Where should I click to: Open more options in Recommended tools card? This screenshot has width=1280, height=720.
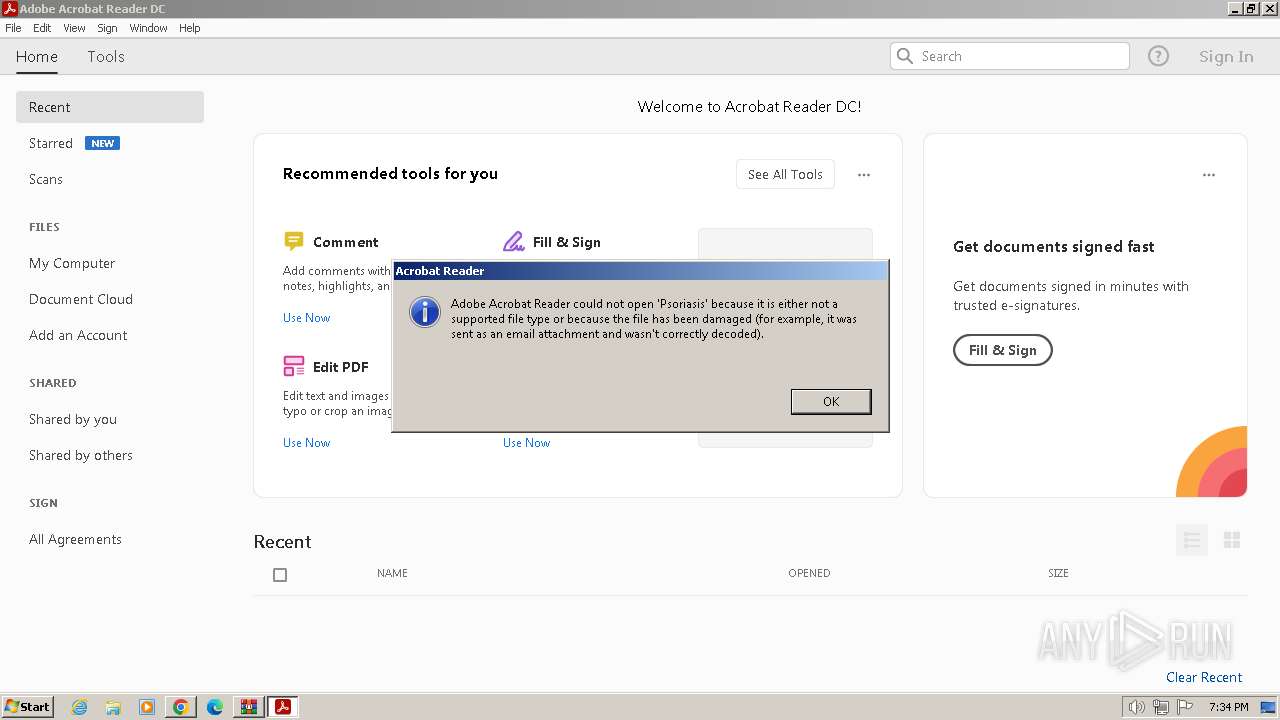point(864,174)
